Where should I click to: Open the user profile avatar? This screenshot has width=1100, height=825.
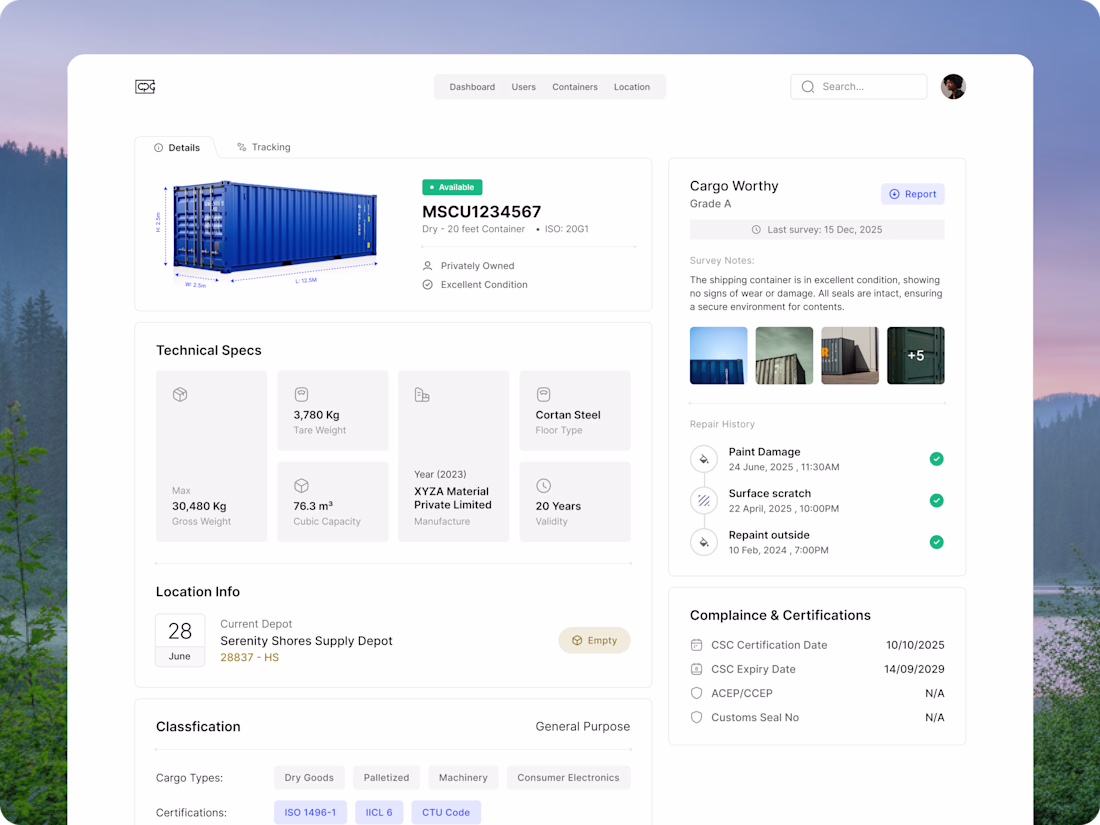[953, 86]
